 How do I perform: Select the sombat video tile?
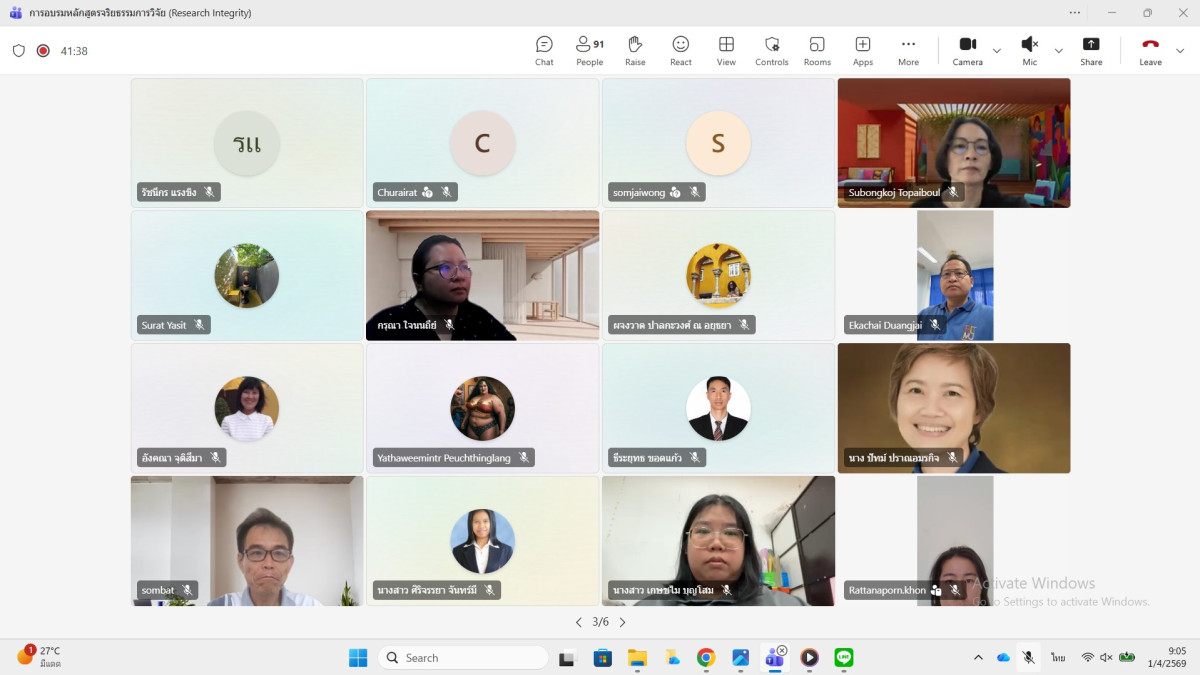click(247, 540)
